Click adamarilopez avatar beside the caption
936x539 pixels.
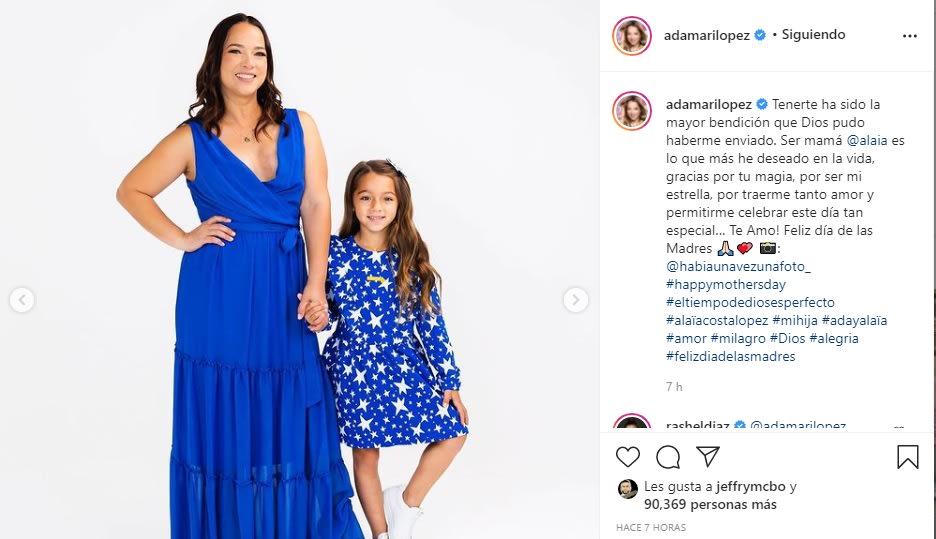[x=632, y=111]
